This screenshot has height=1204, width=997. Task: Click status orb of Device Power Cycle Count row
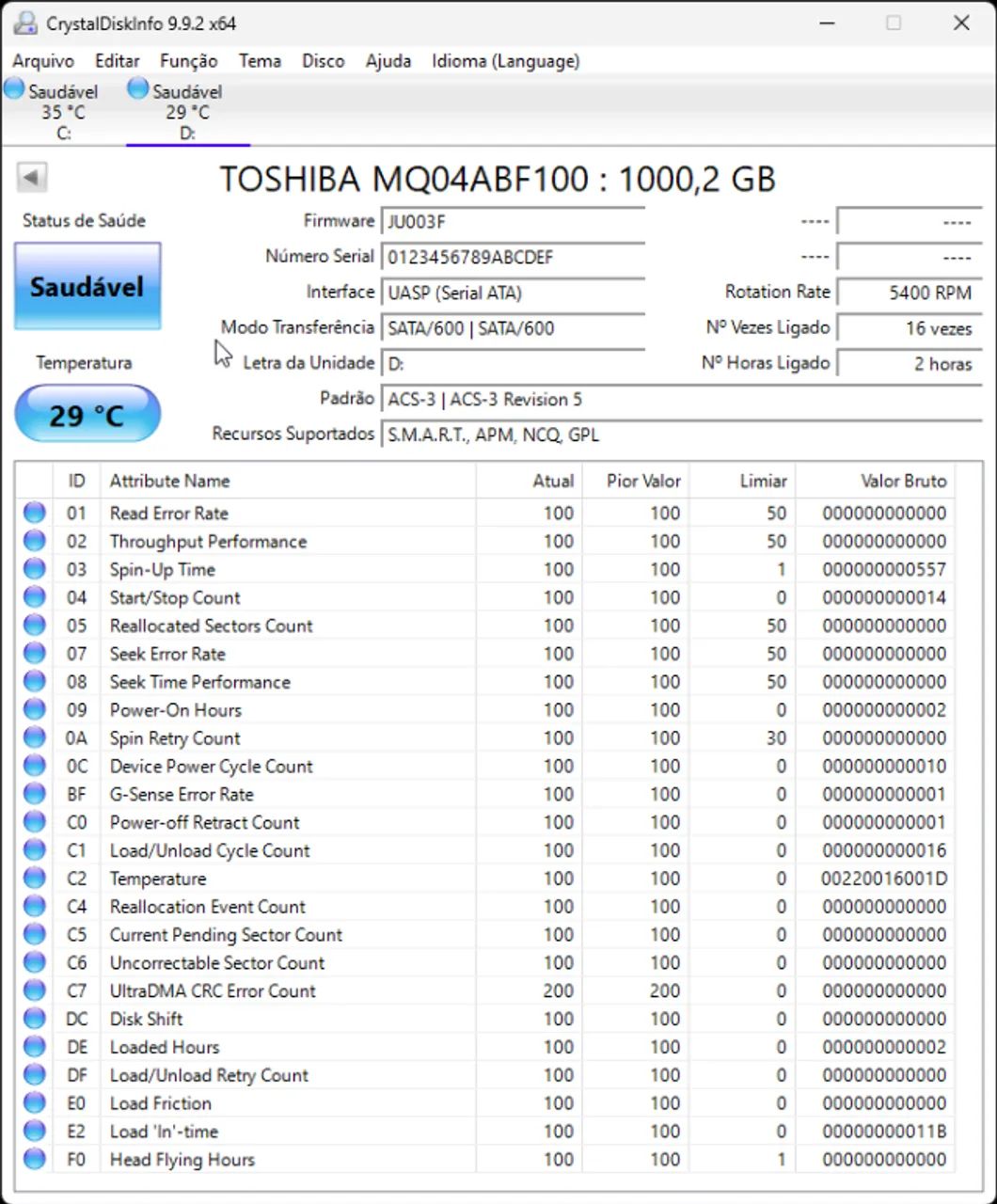pyautogui.click(x=35, y=766)
